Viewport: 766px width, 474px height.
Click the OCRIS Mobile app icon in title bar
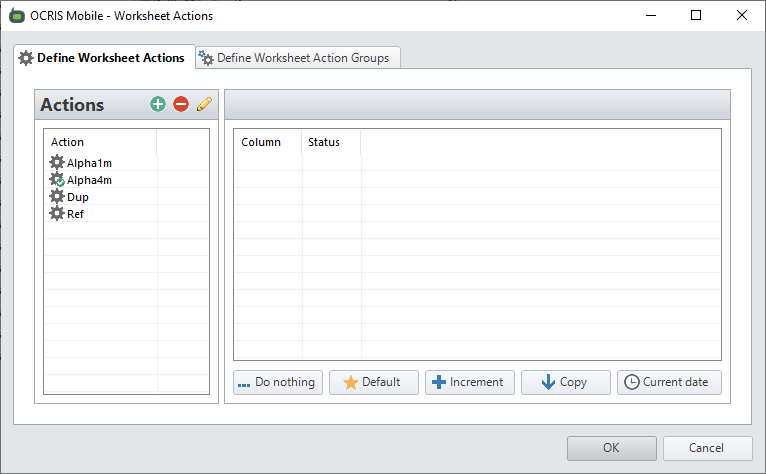pos(17,16)
